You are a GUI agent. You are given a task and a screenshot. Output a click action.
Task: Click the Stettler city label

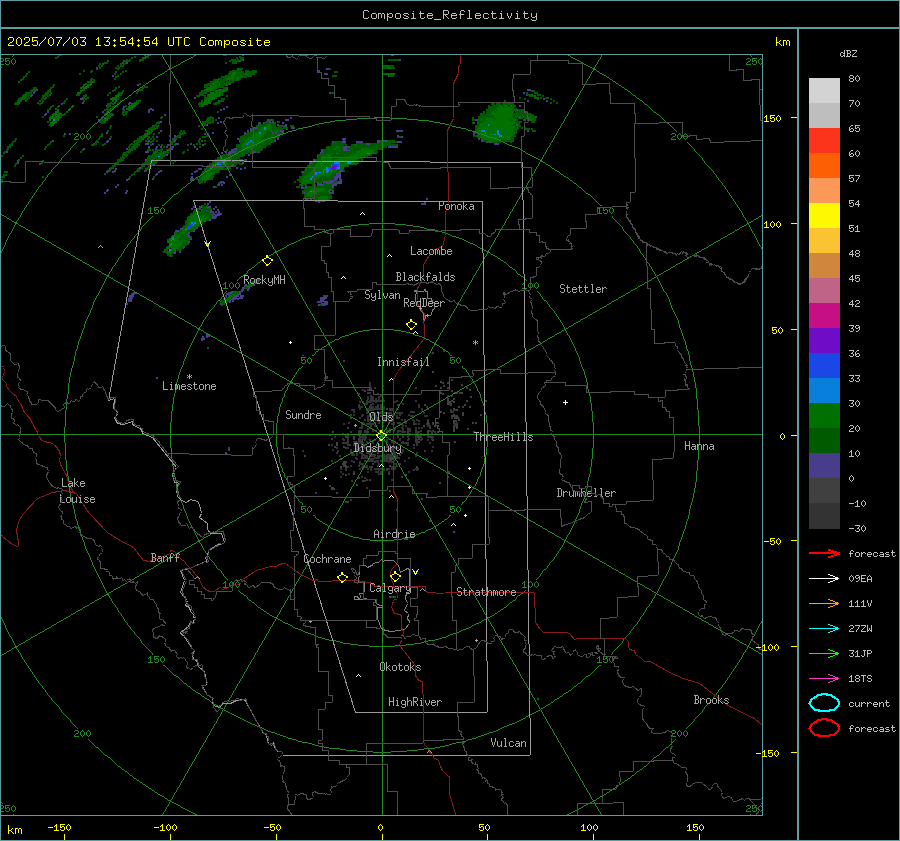click(583, 289)
